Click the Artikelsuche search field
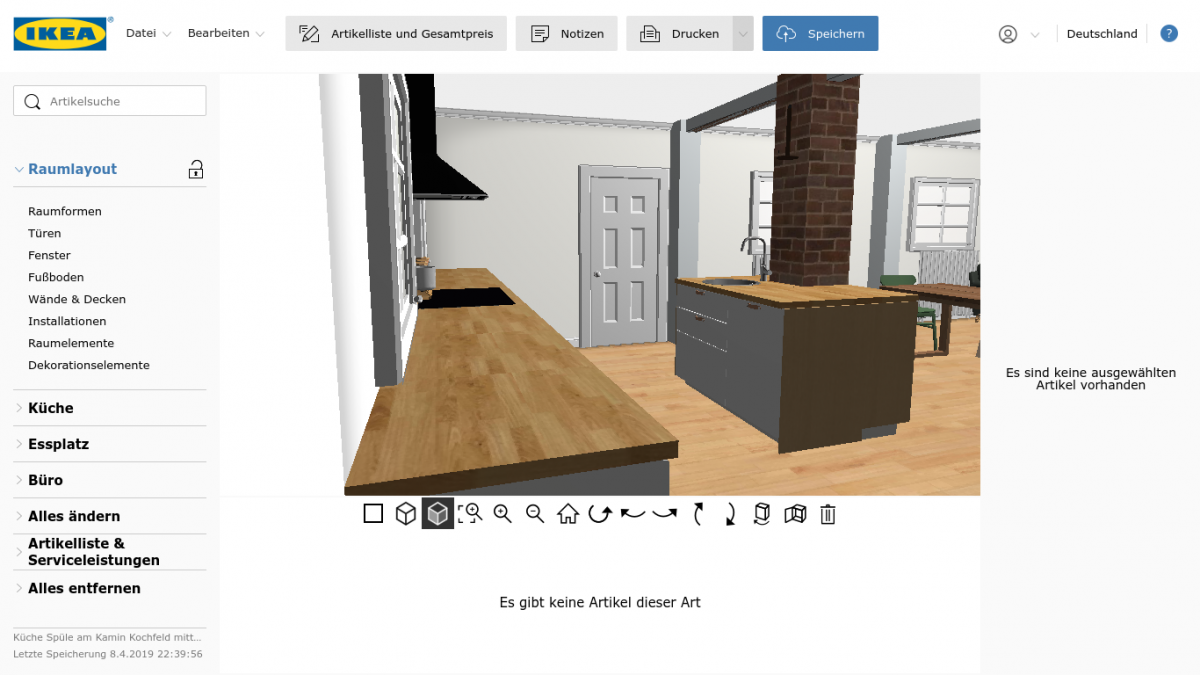 110,101
